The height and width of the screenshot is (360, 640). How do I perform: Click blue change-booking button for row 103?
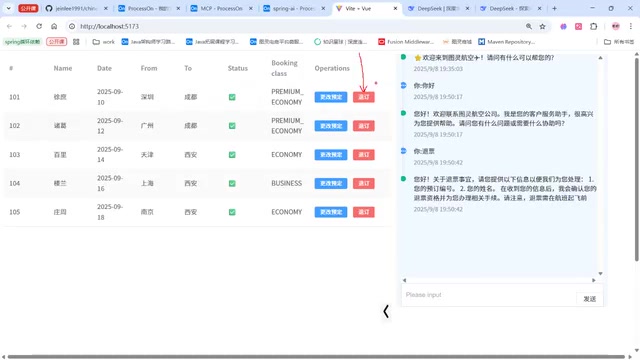[x=331, y=155]
